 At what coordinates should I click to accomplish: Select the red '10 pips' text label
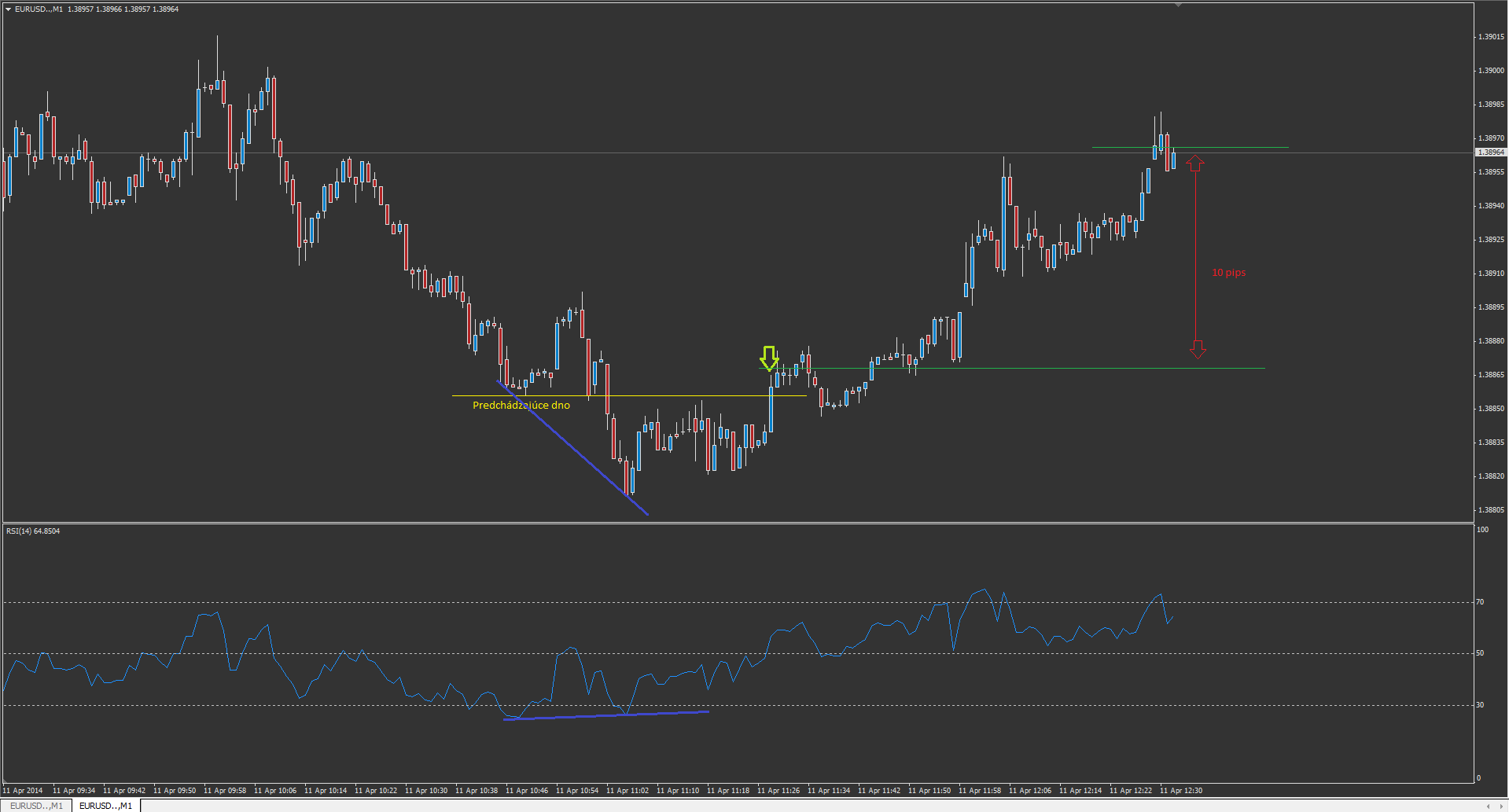[x=1228, y=273]
